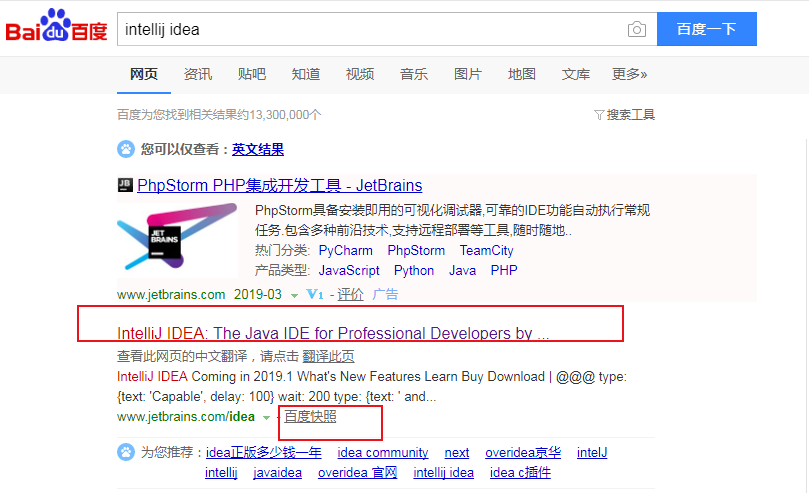Open camera image search icon
The image size is (809, 493).
pos(637,29)
